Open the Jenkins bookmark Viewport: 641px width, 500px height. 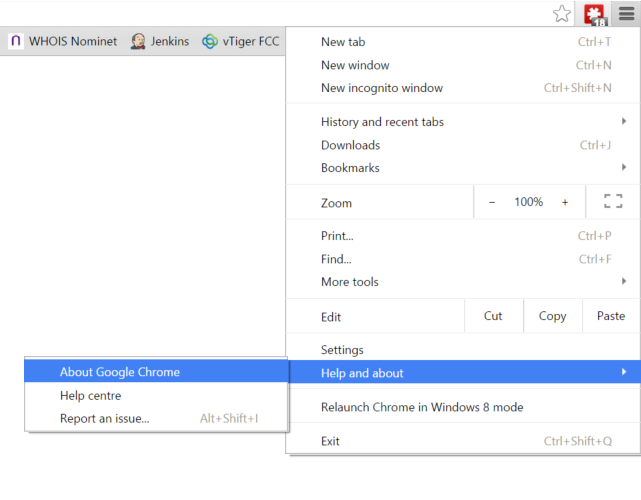[x=160, y=41]
